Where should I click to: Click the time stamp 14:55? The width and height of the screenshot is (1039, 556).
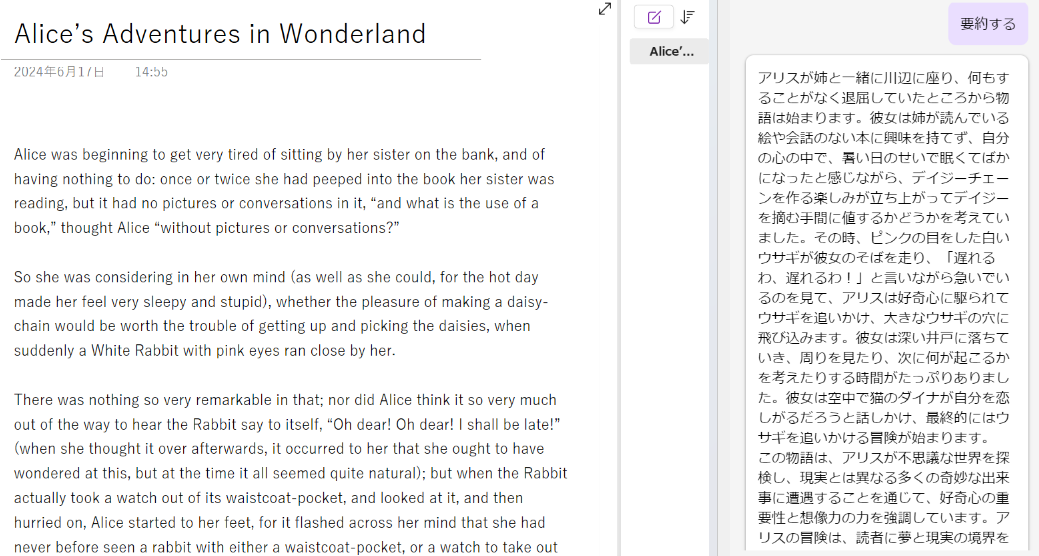[151, 72]
